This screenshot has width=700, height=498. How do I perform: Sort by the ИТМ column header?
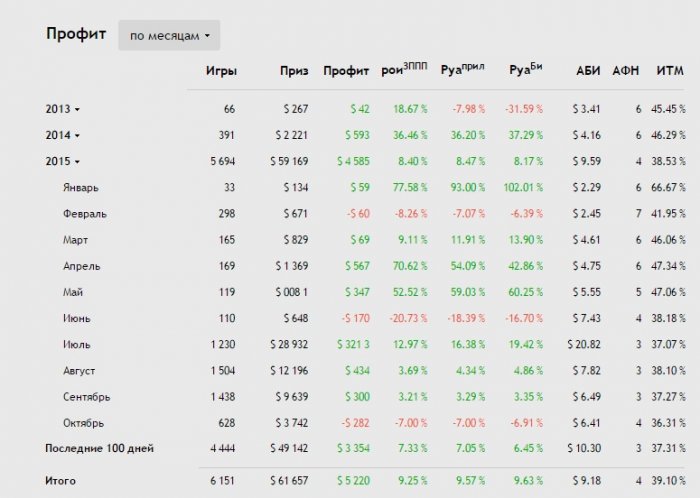(x=670, y=70)
